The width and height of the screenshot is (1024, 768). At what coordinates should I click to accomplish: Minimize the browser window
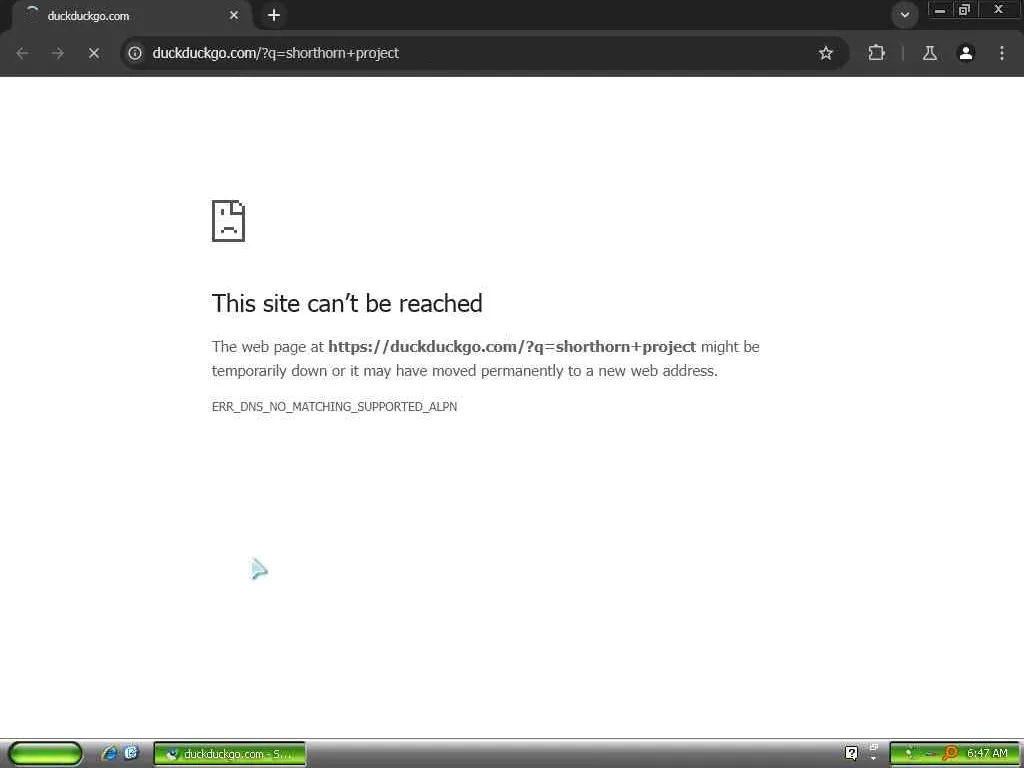(940, 10)
